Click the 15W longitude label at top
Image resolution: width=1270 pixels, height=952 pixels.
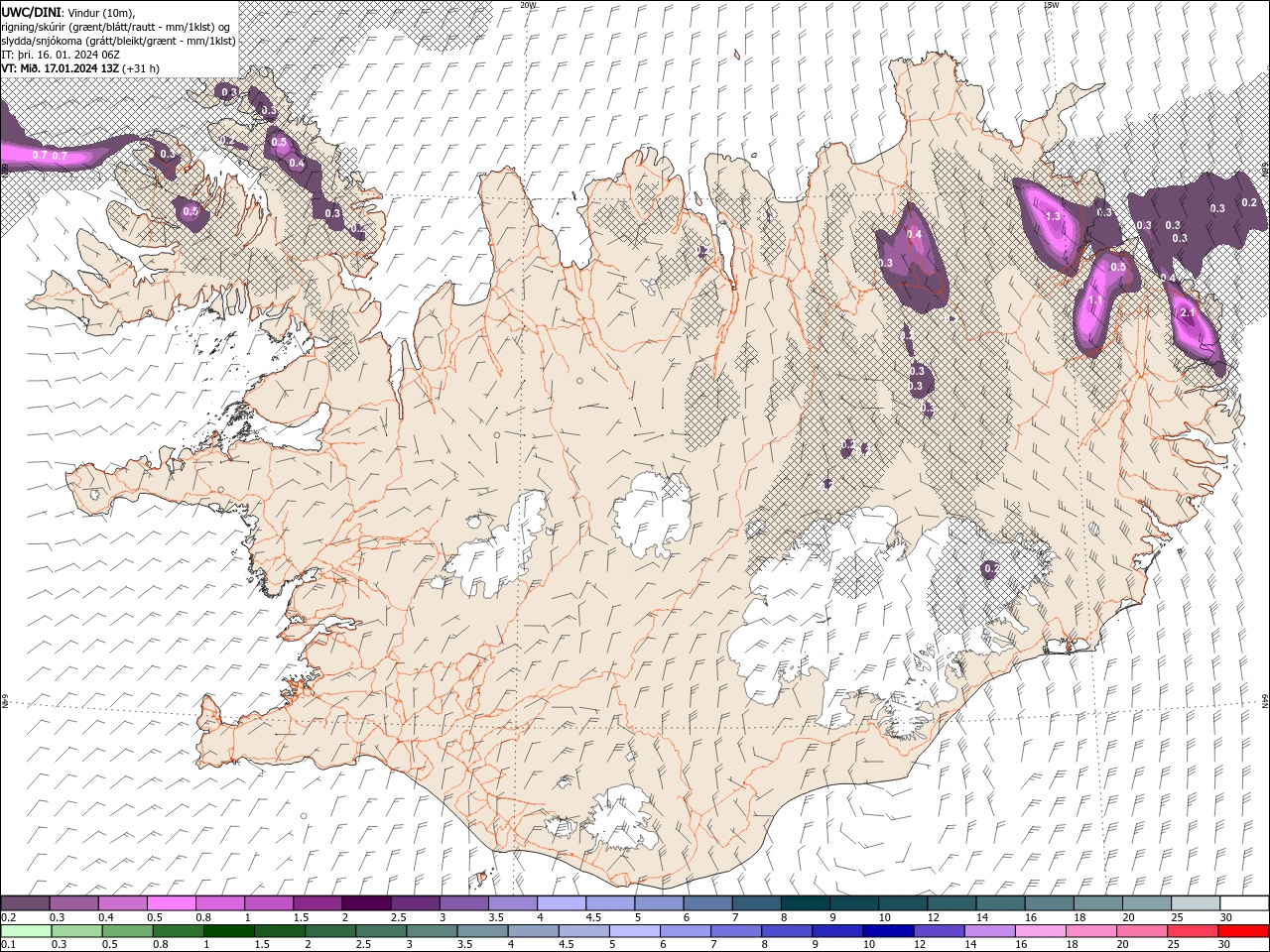[x=1051, y=5]
